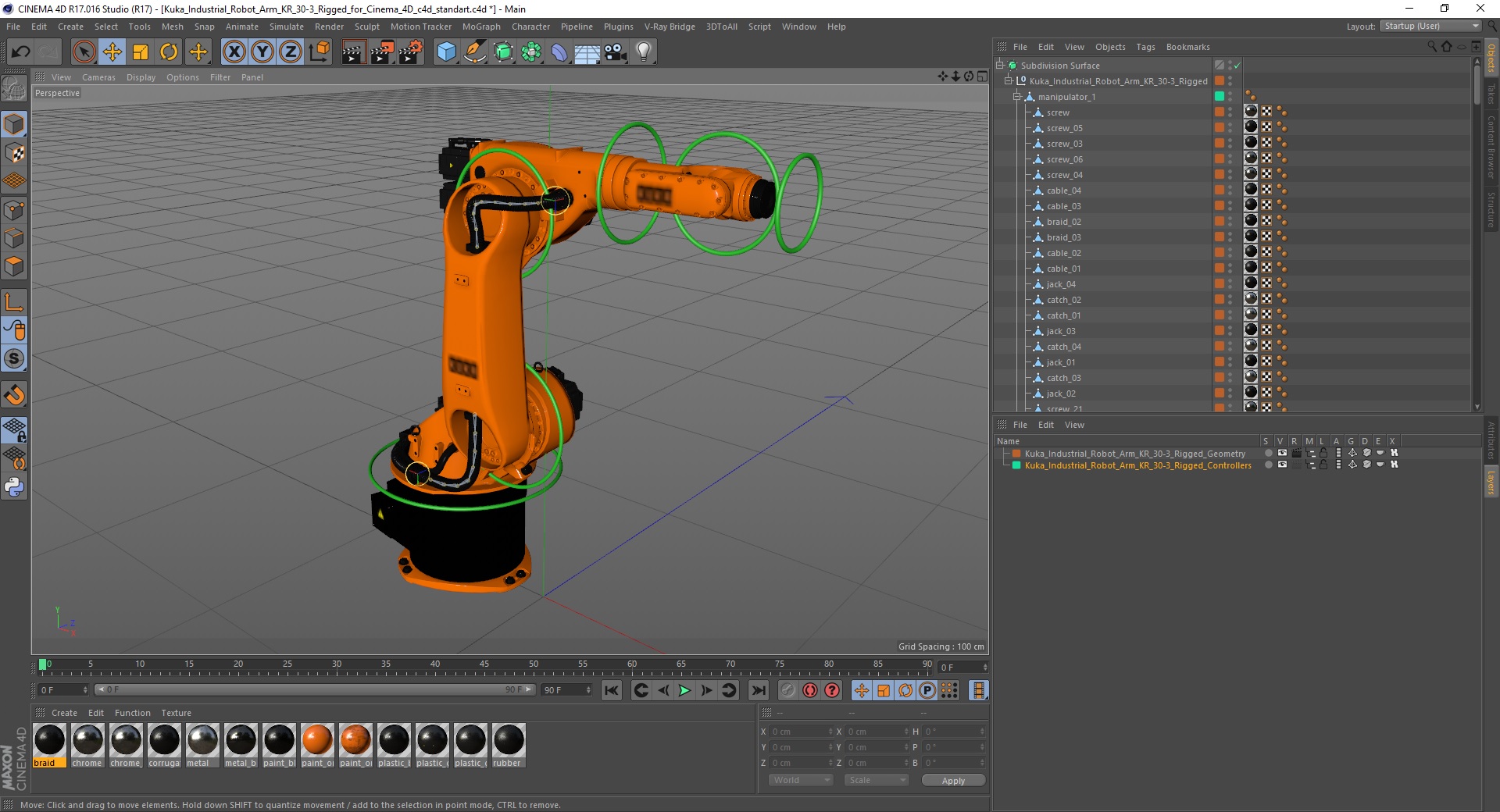Open the Layers side tab

(1491, 482)
